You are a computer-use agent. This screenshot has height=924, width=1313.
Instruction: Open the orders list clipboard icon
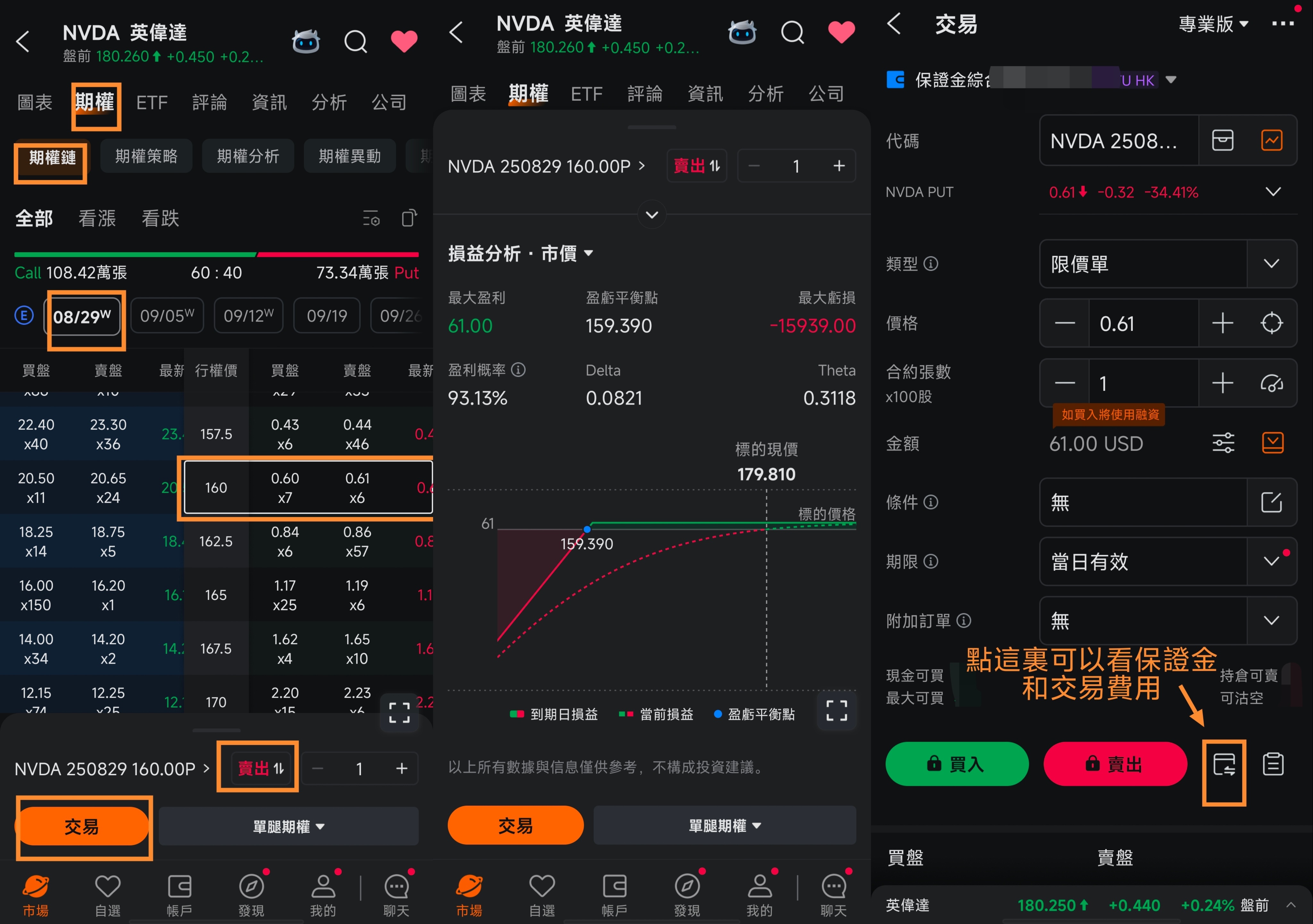pyautogui.click(x=1273, y=764)
